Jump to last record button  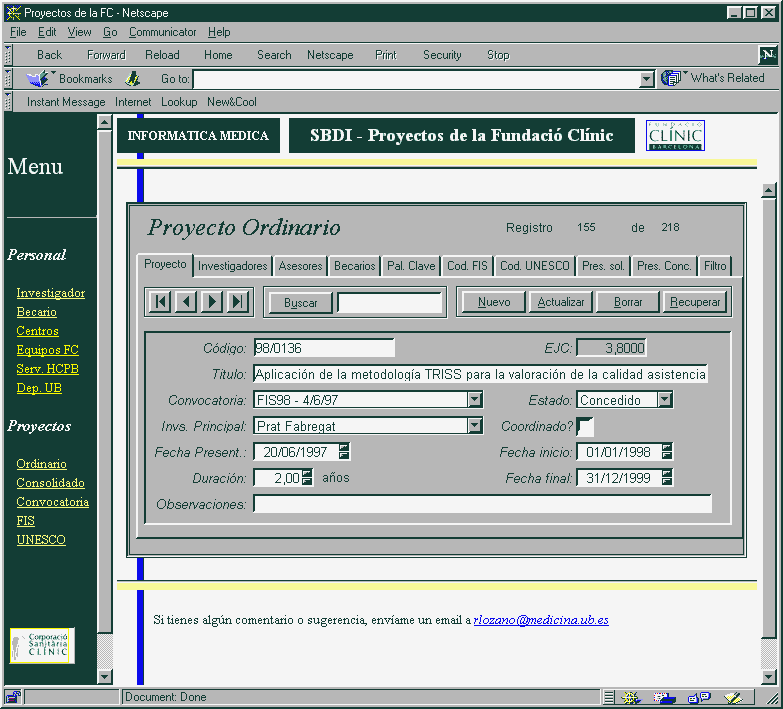point(238,302)
